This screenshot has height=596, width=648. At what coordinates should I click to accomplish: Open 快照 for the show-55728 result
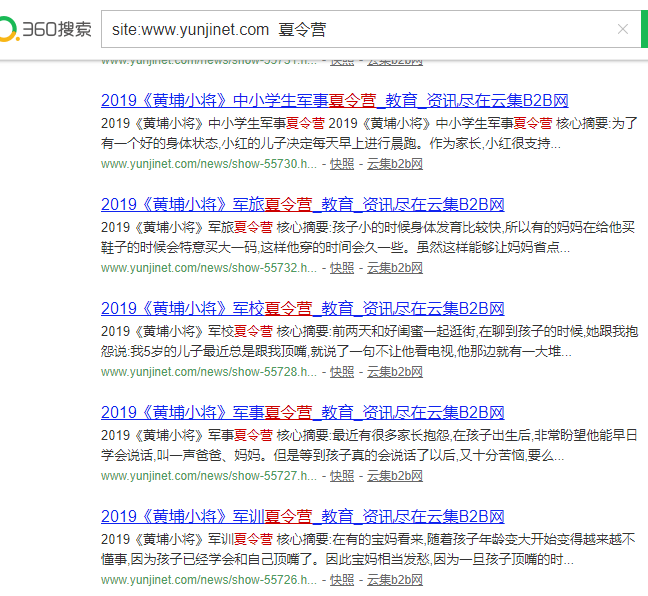click(342, 372)
